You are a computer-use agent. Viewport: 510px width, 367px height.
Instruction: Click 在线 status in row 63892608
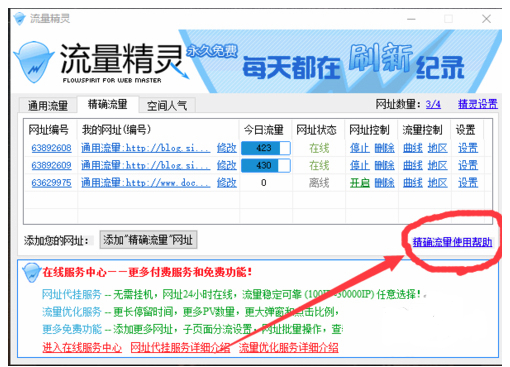tap(319, 148)
